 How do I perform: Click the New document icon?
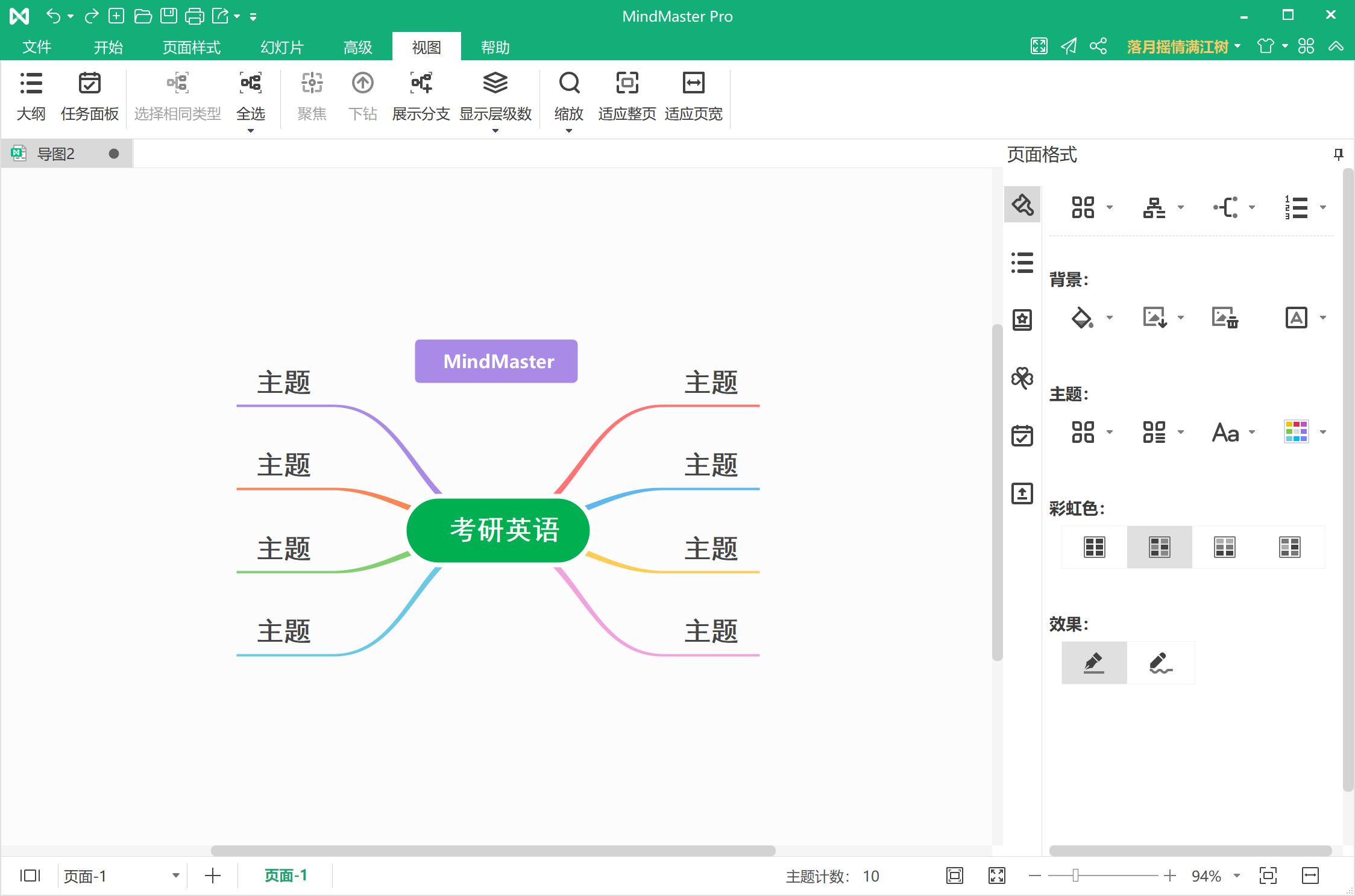(x=116, y=16)
